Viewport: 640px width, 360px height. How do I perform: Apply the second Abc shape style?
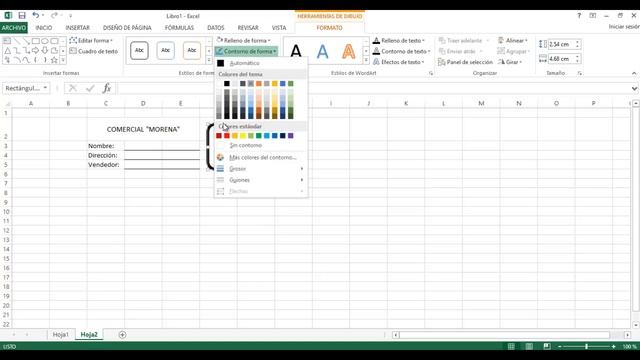tap(165, 51)
